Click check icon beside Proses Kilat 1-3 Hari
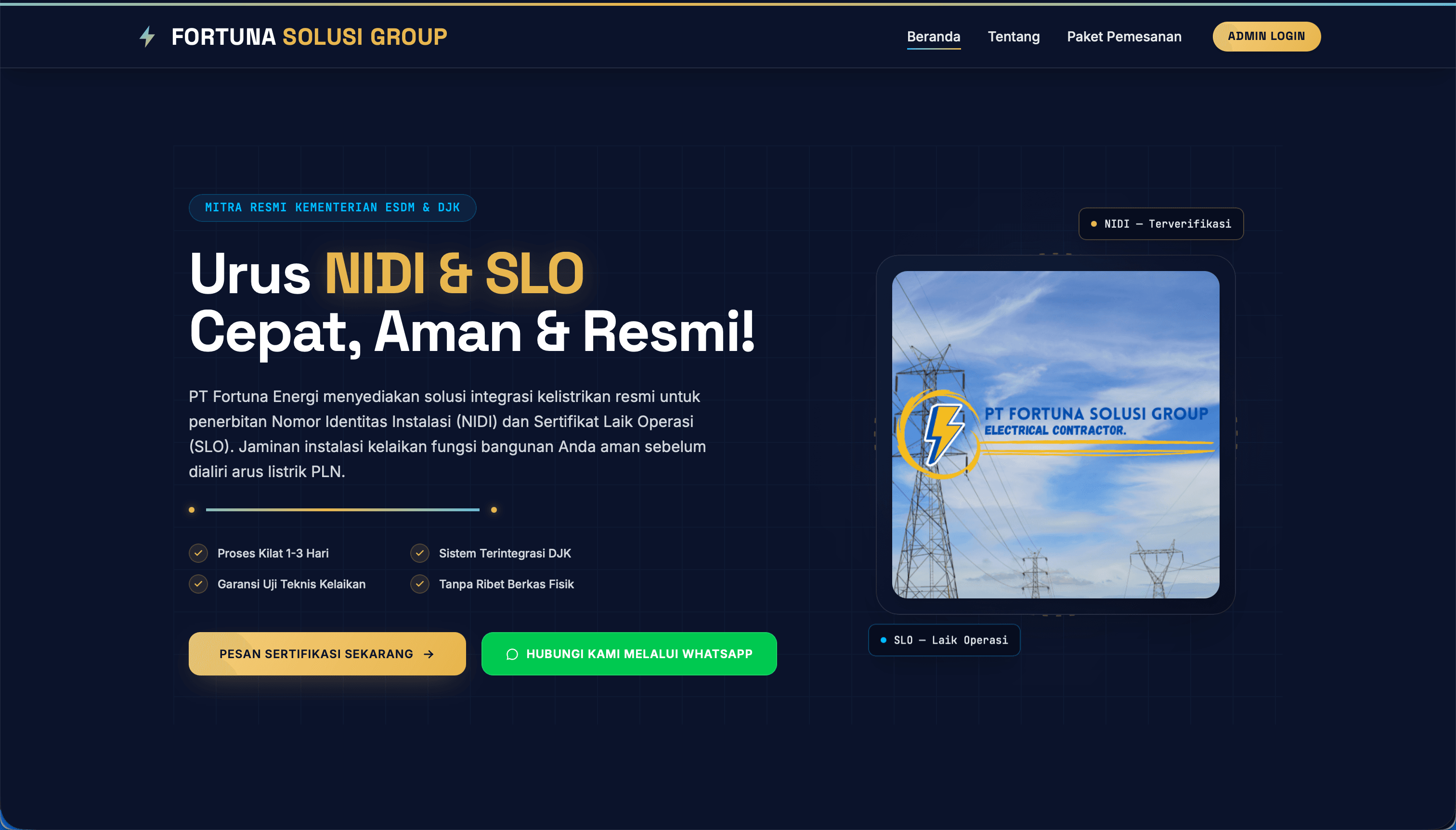The height and width of the screenshot is (830, 1456). (x=198, y=552)
